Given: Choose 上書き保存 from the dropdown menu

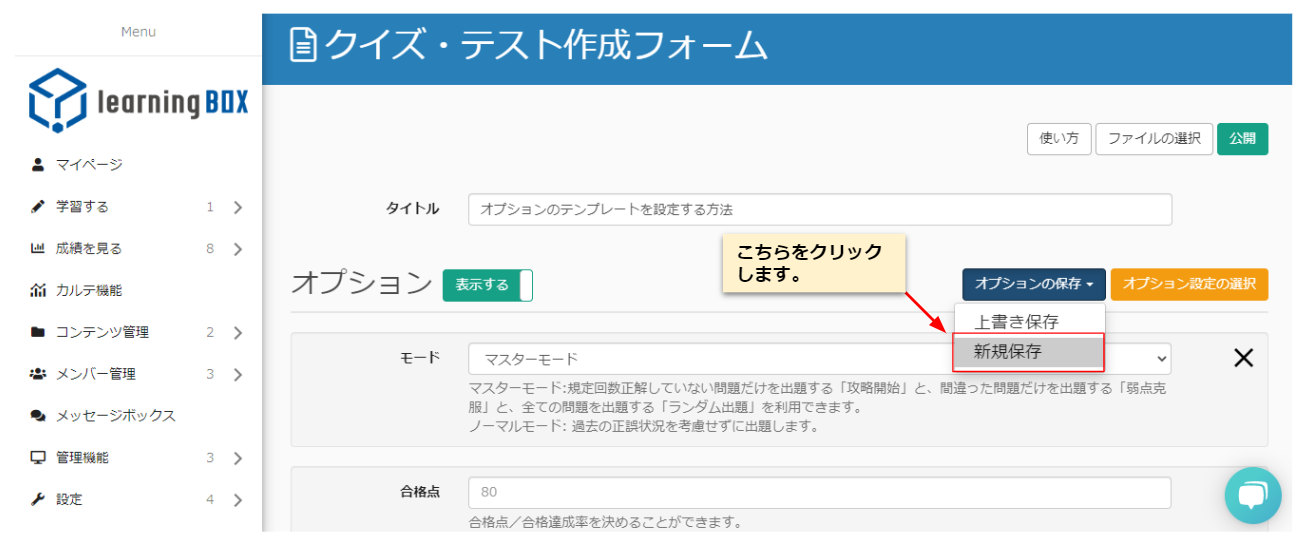Looking at the screenshot, I should [1016, 322].
